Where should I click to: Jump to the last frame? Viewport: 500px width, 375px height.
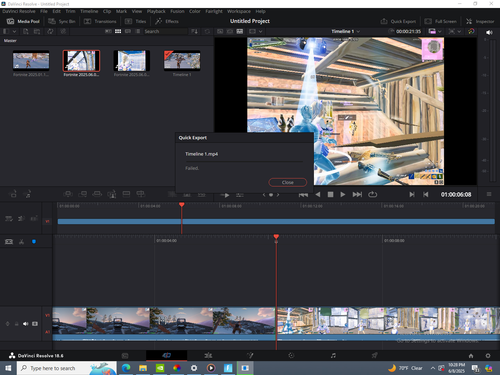[x=357, y=194]
